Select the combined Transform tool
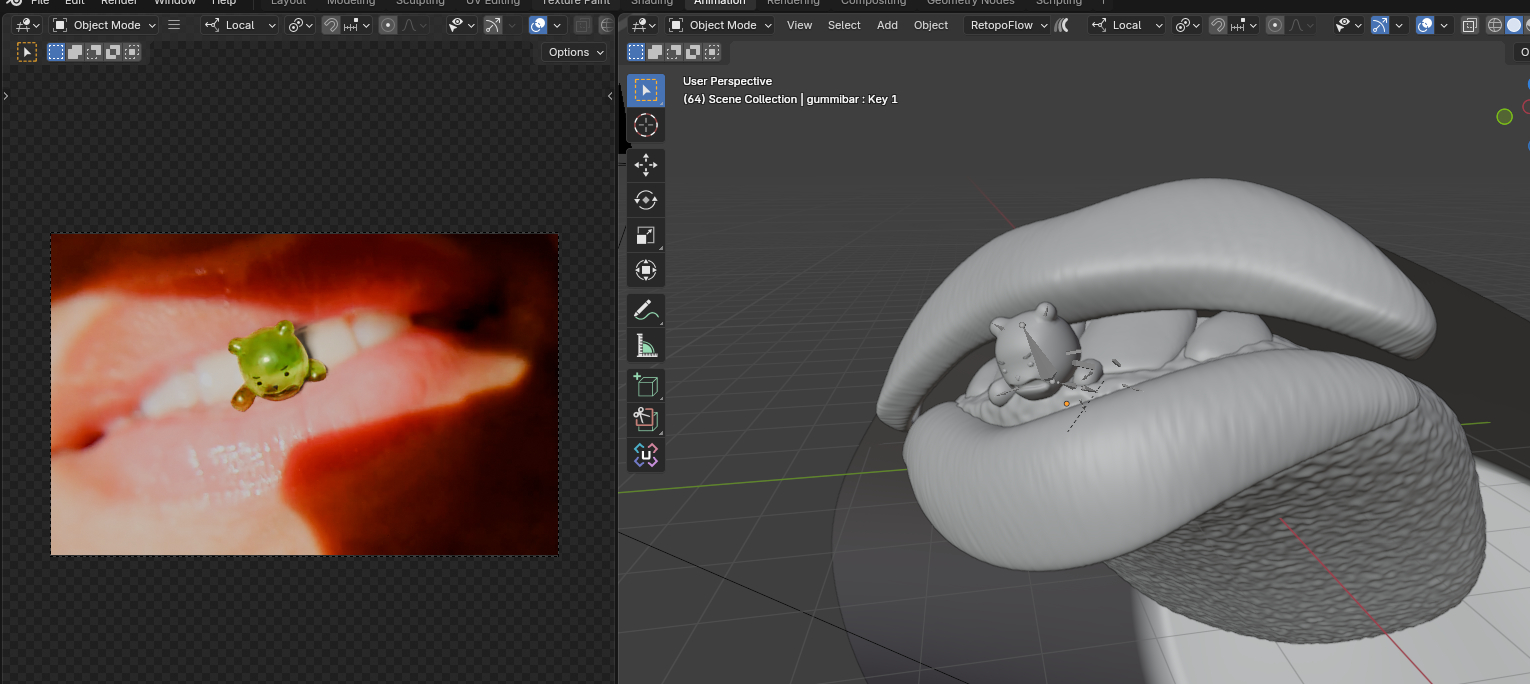The height and width of the screenshot is (684, 1530). 646,271
